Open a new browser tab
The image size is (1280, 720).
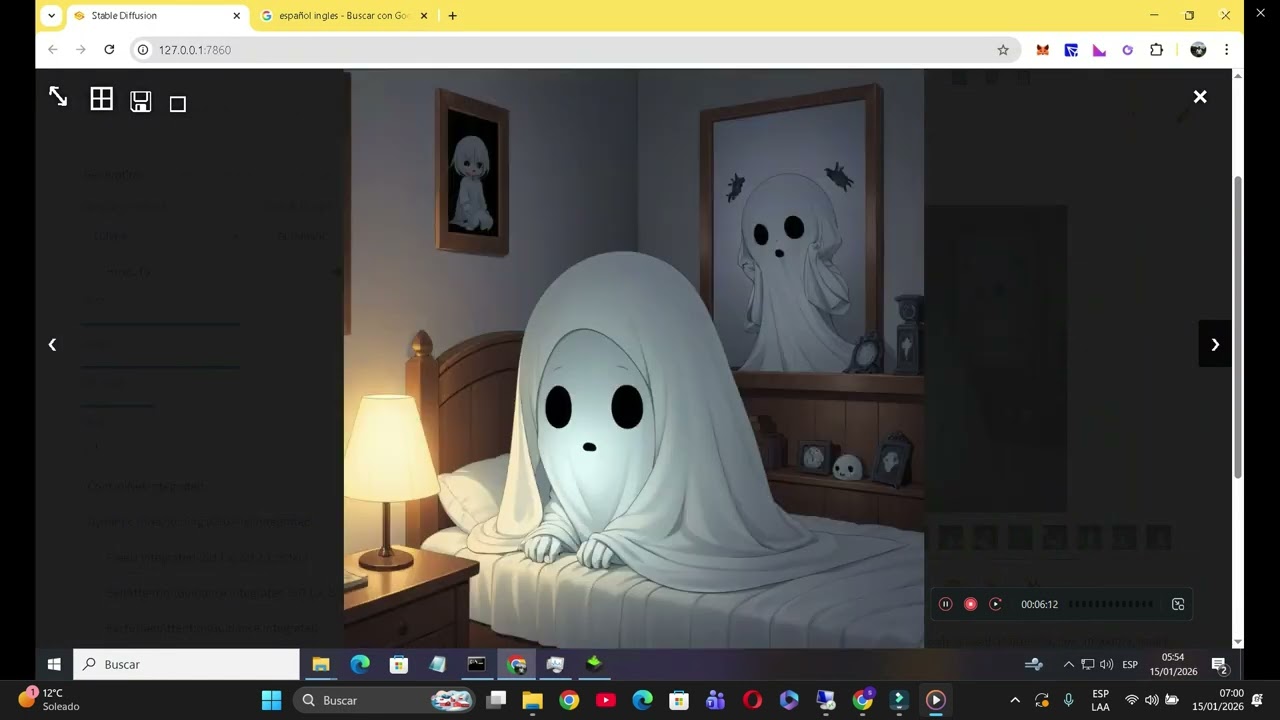tap(452, 16)
